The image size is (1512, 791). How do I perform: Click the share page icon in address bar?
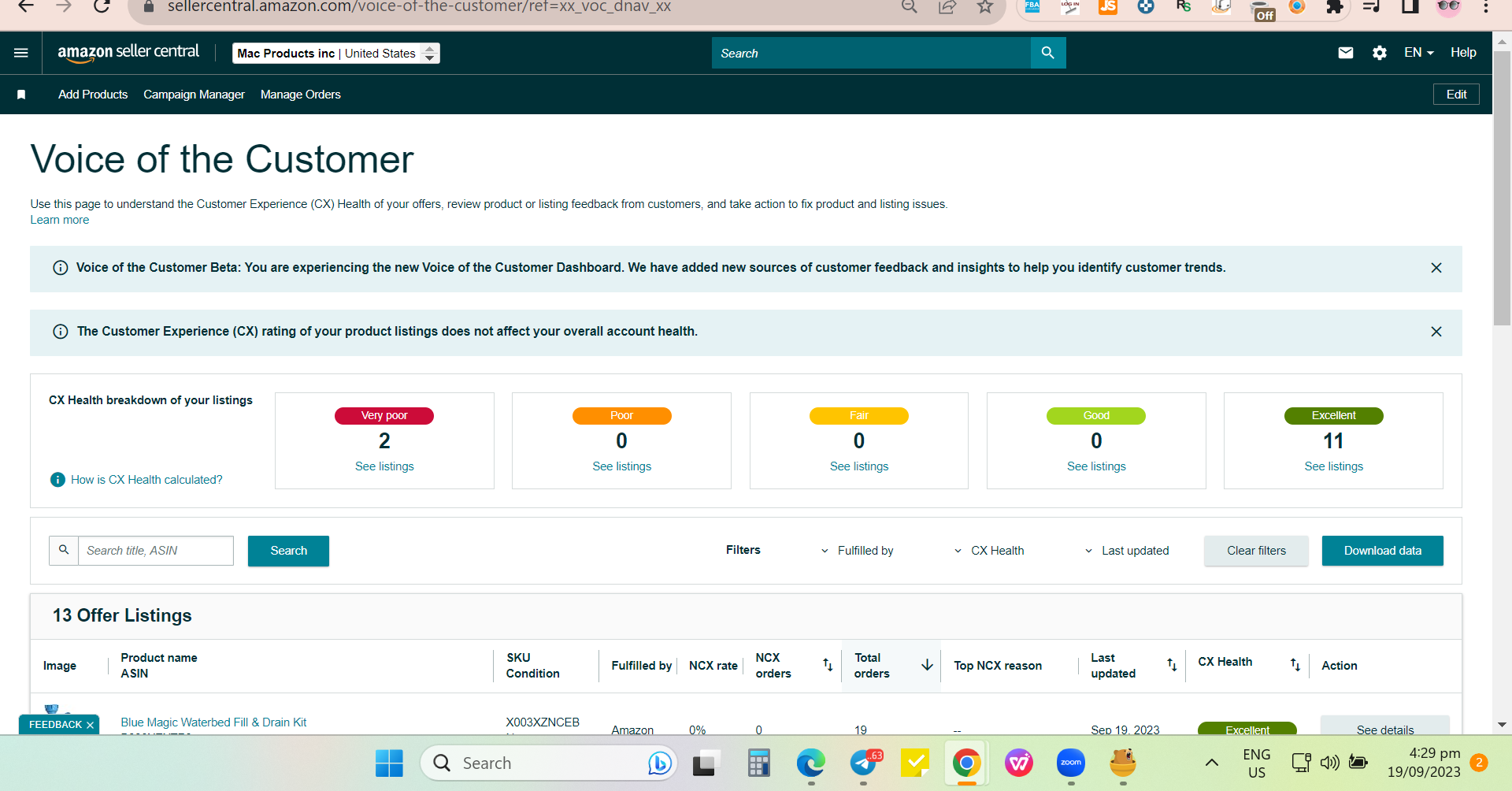[947, 7]
